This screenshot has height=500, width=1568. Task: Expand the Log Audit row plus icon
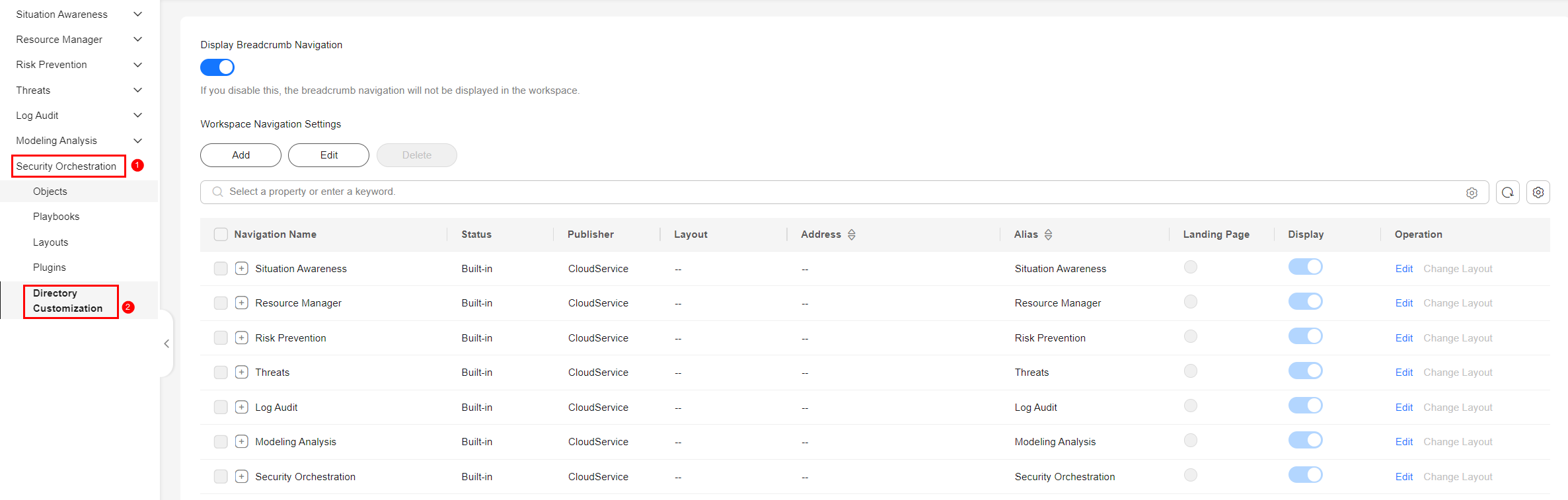(x=242, y=408)
